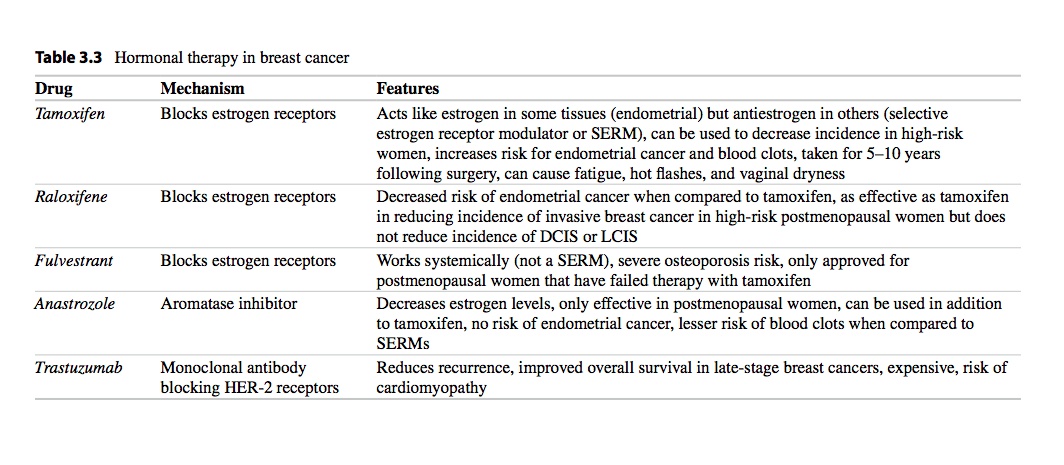The image size is (1064, 465).
Task: Select the Trastuzumab features description text
Action: [692, 377]
